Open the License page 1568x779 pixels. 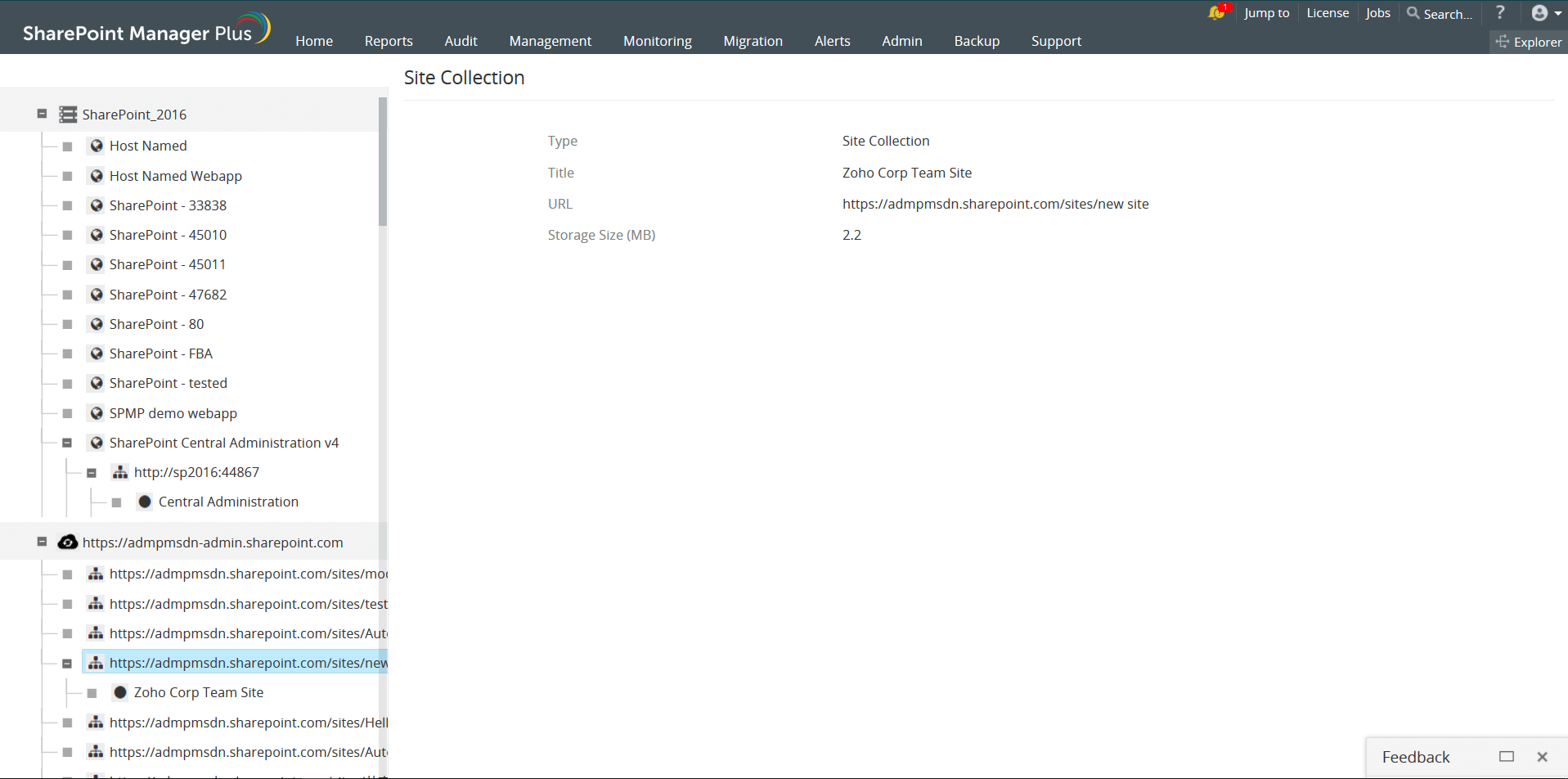(x=1327, y=13)
